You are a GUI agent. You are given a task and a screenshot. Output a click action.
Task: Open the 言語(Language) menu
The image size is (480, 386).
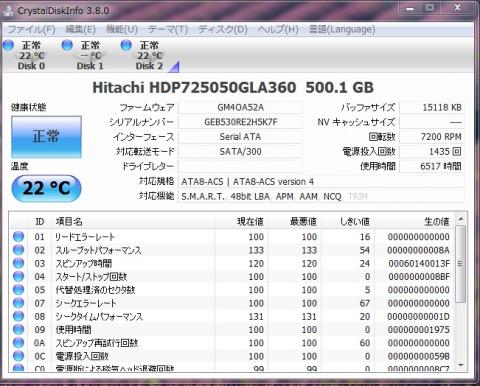click(x=342, y=30)
